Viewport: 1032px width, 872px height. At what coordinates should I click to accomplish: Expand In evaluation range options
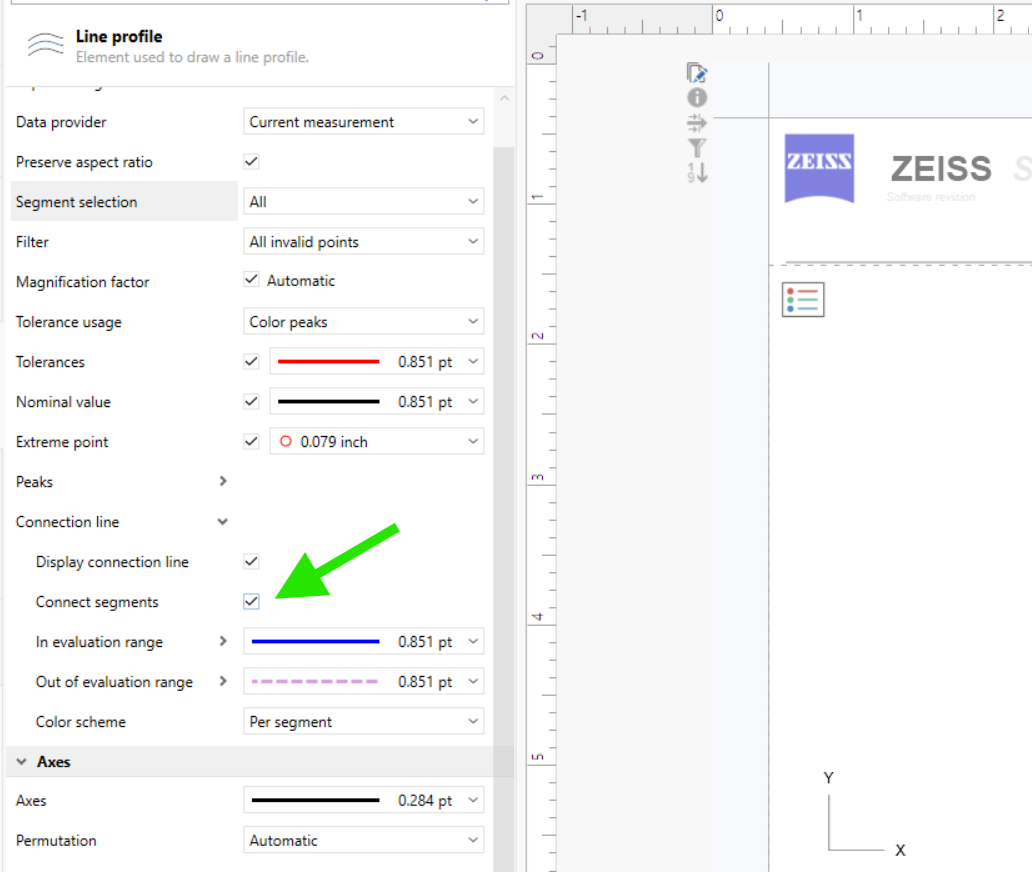pos(223,641)
